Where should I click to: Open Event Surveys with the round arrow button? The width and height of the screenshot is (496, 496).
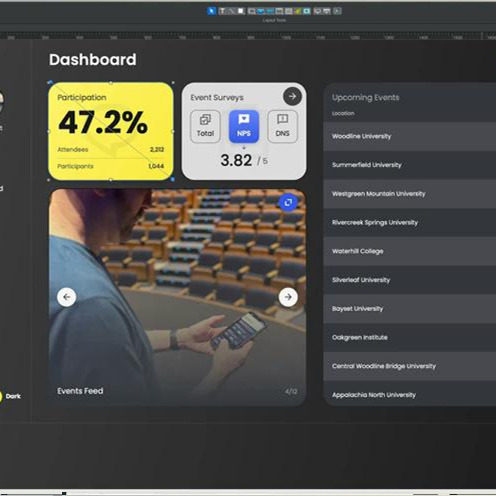pyautogui.click(x=292, y=96)
